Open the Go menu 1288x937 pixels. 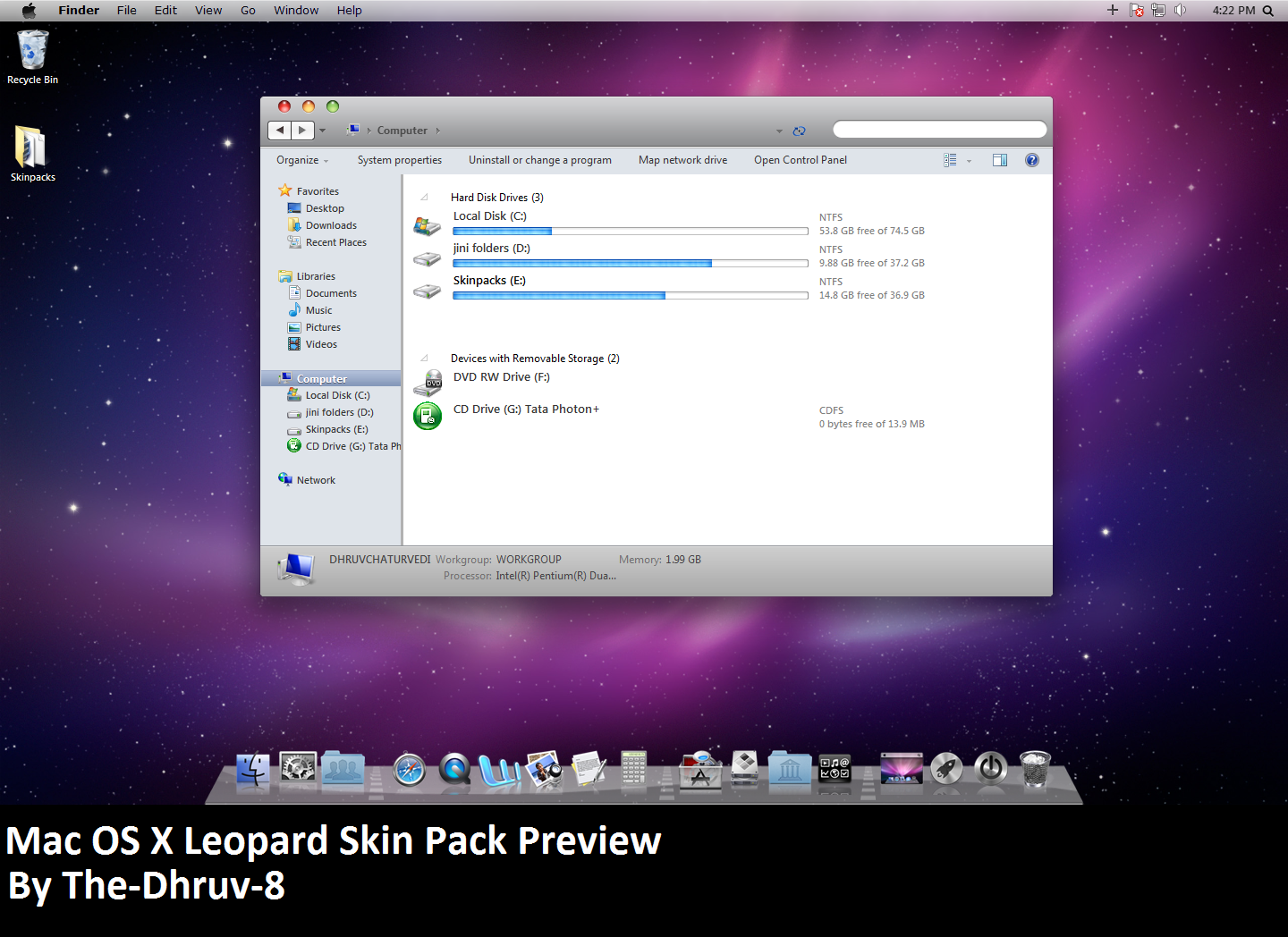tap(248, 11)
